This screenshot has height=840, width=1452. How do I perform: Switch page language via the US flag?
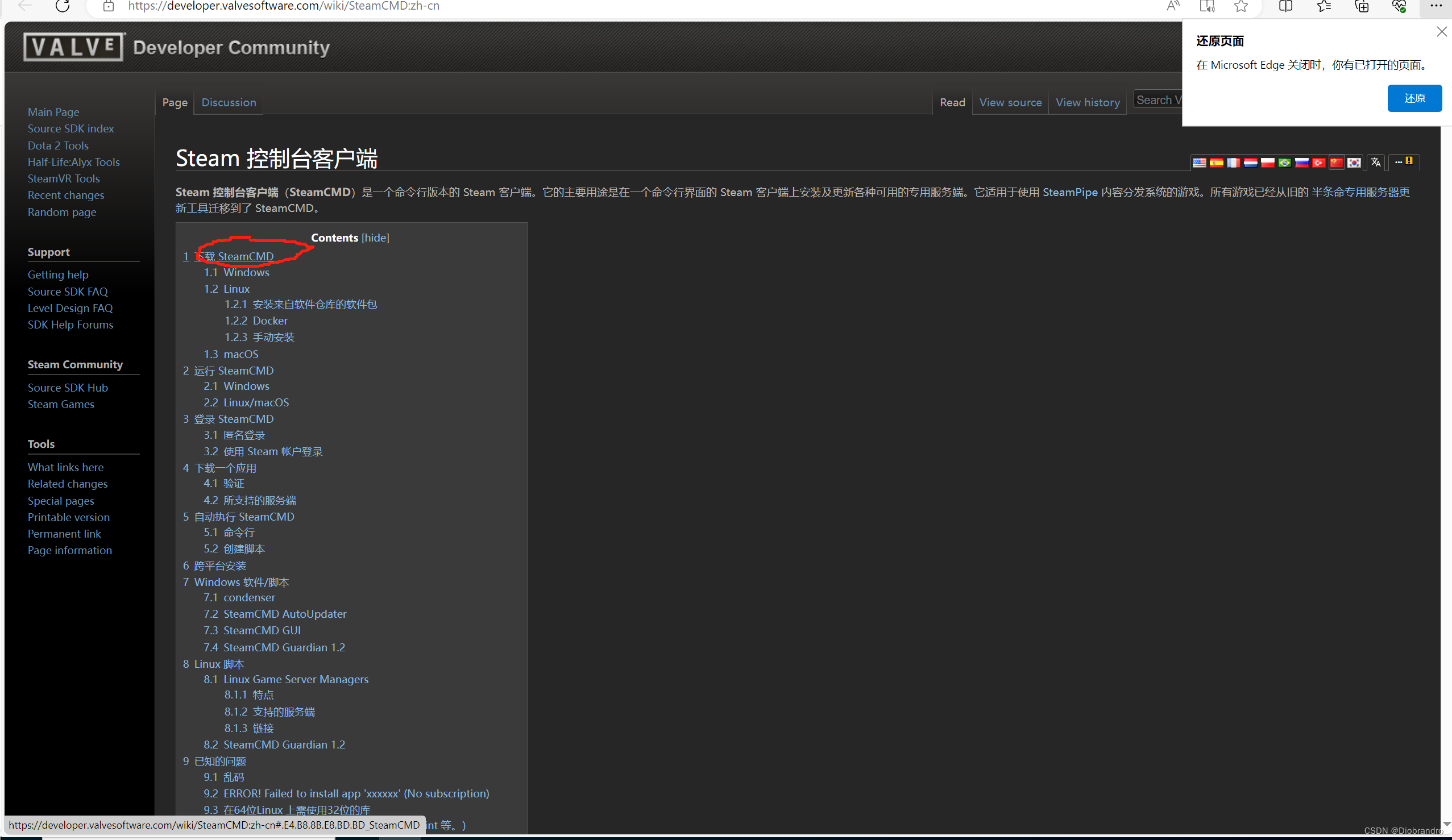pyautogui.click(x=1199, y=163)
